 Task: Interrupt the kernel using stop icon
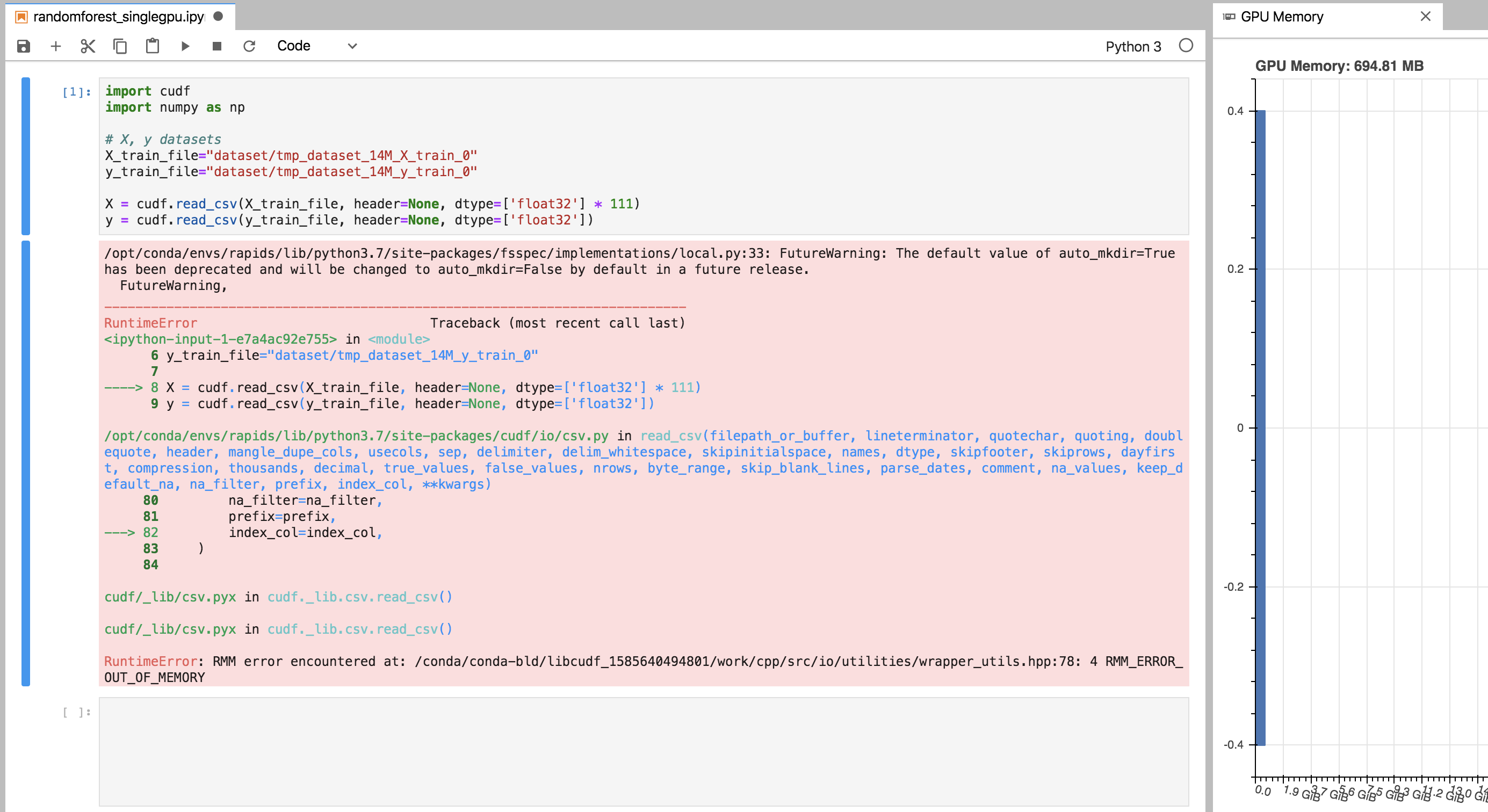click(x=216, y=46)
